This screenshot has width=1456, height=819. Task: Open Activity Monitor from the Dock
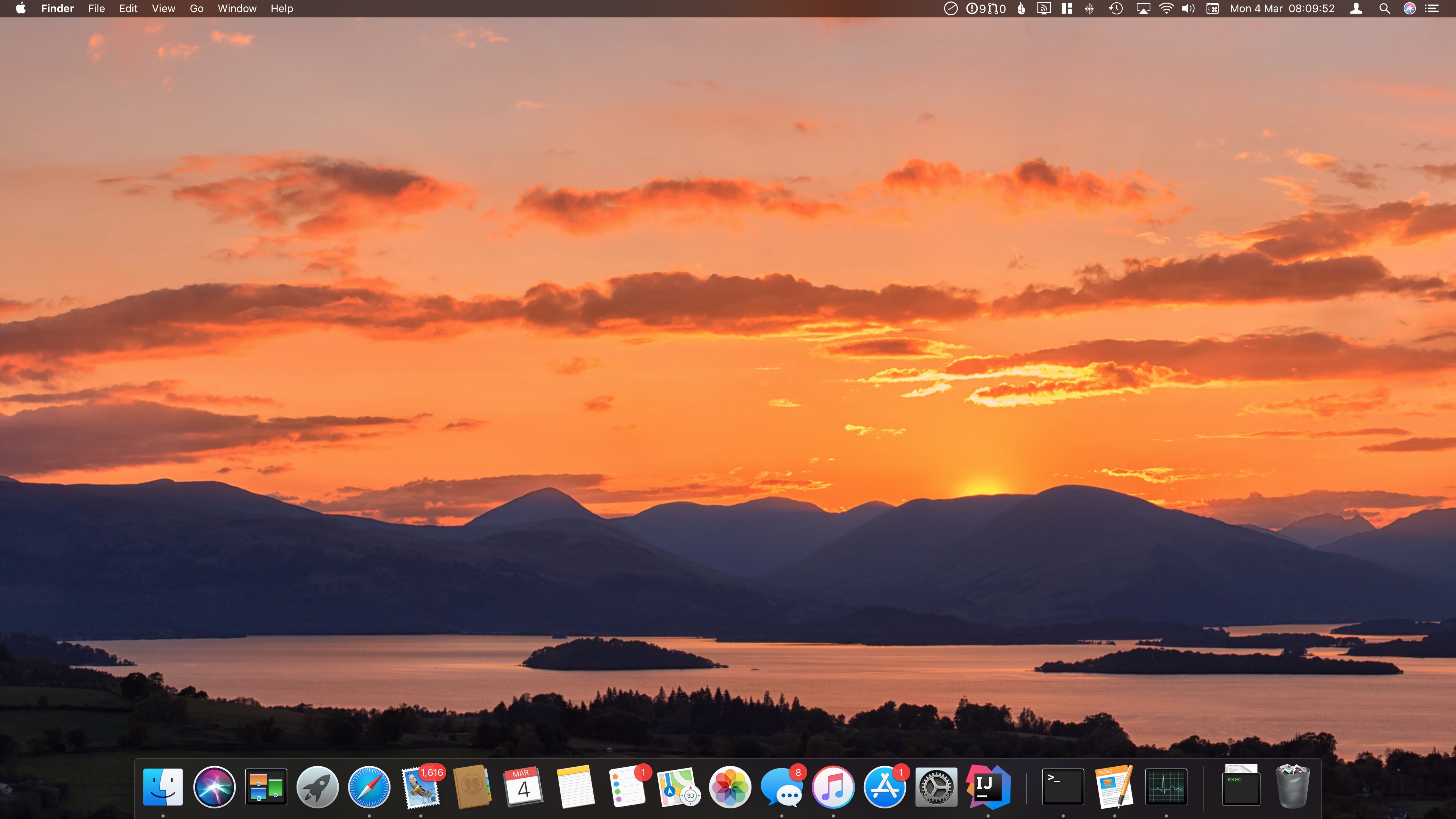(x=1166, y=787)
